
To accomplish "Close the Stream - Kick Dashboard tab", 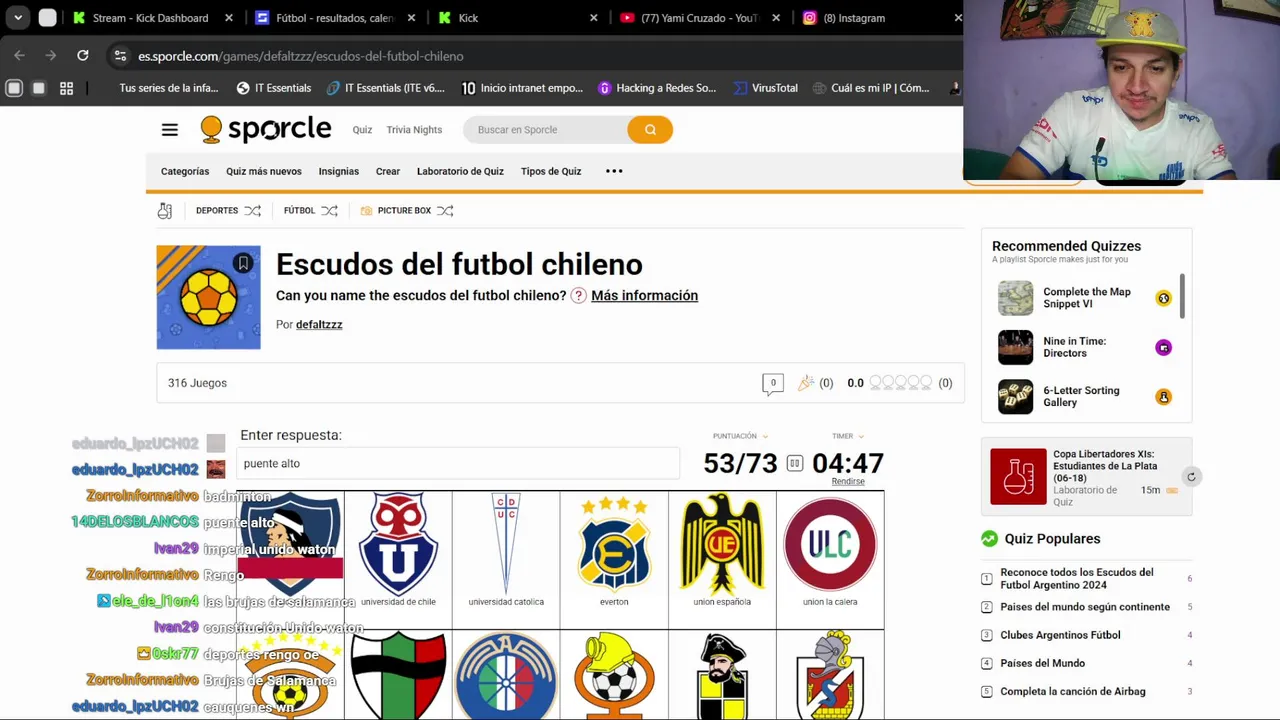I will (229, 18).
